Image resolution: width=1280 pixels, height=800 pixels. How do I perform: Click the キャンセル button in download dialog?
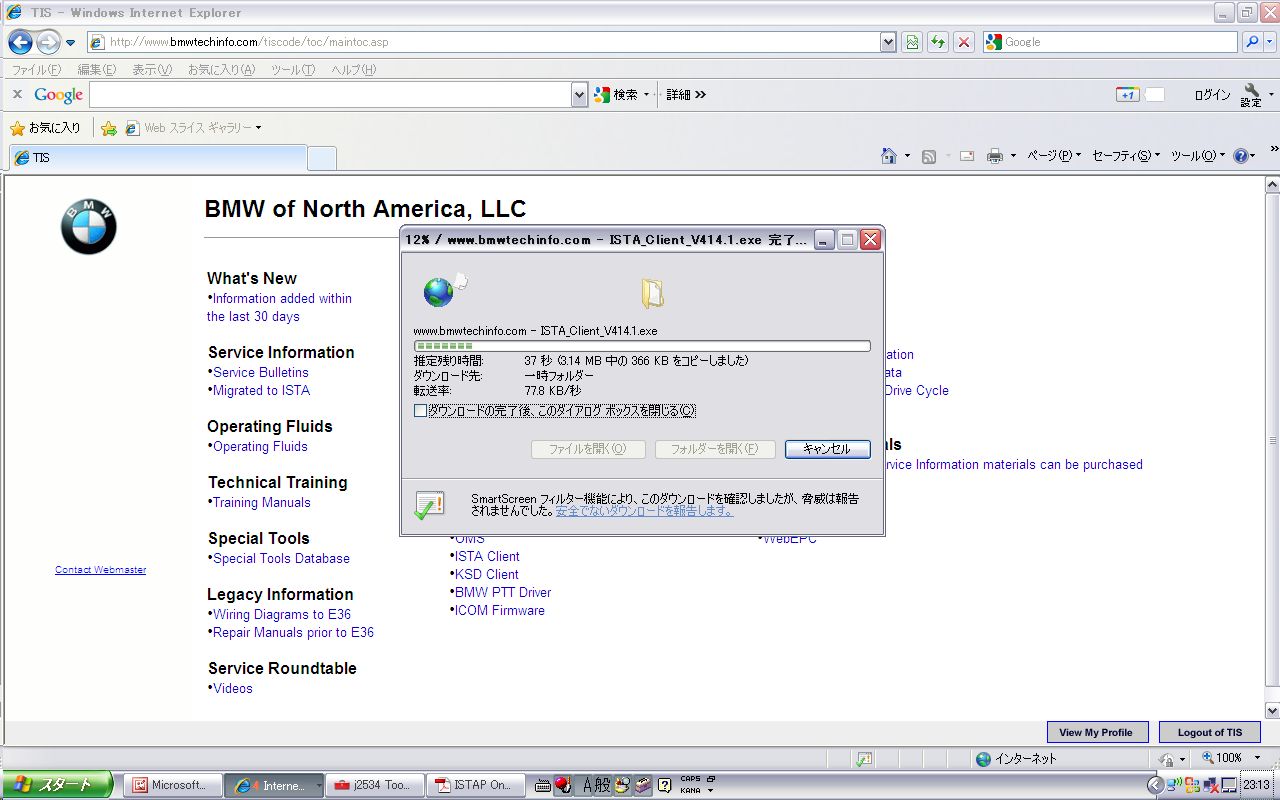coord(827,450)
